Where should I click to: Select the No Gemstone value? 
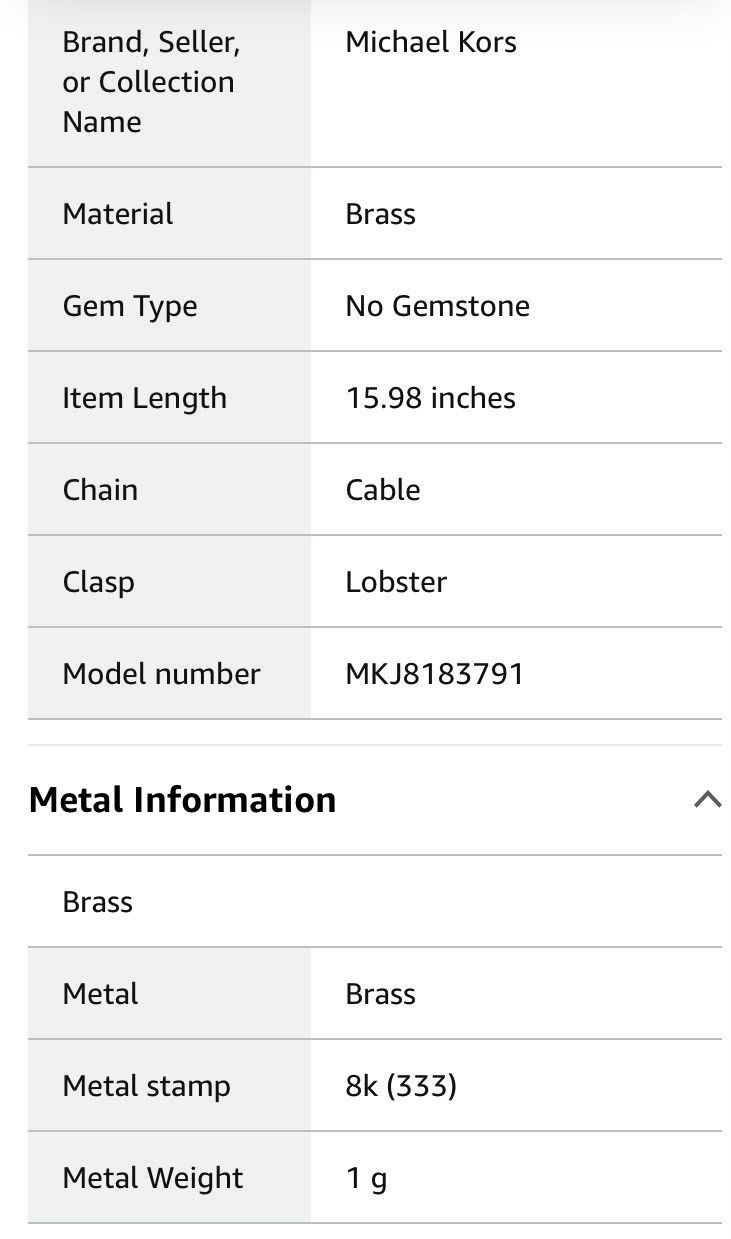click(x=438, y=306)
